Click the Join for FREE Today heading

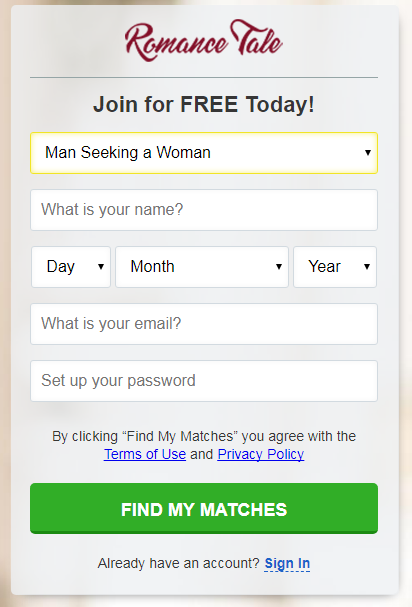pos(204,105)
